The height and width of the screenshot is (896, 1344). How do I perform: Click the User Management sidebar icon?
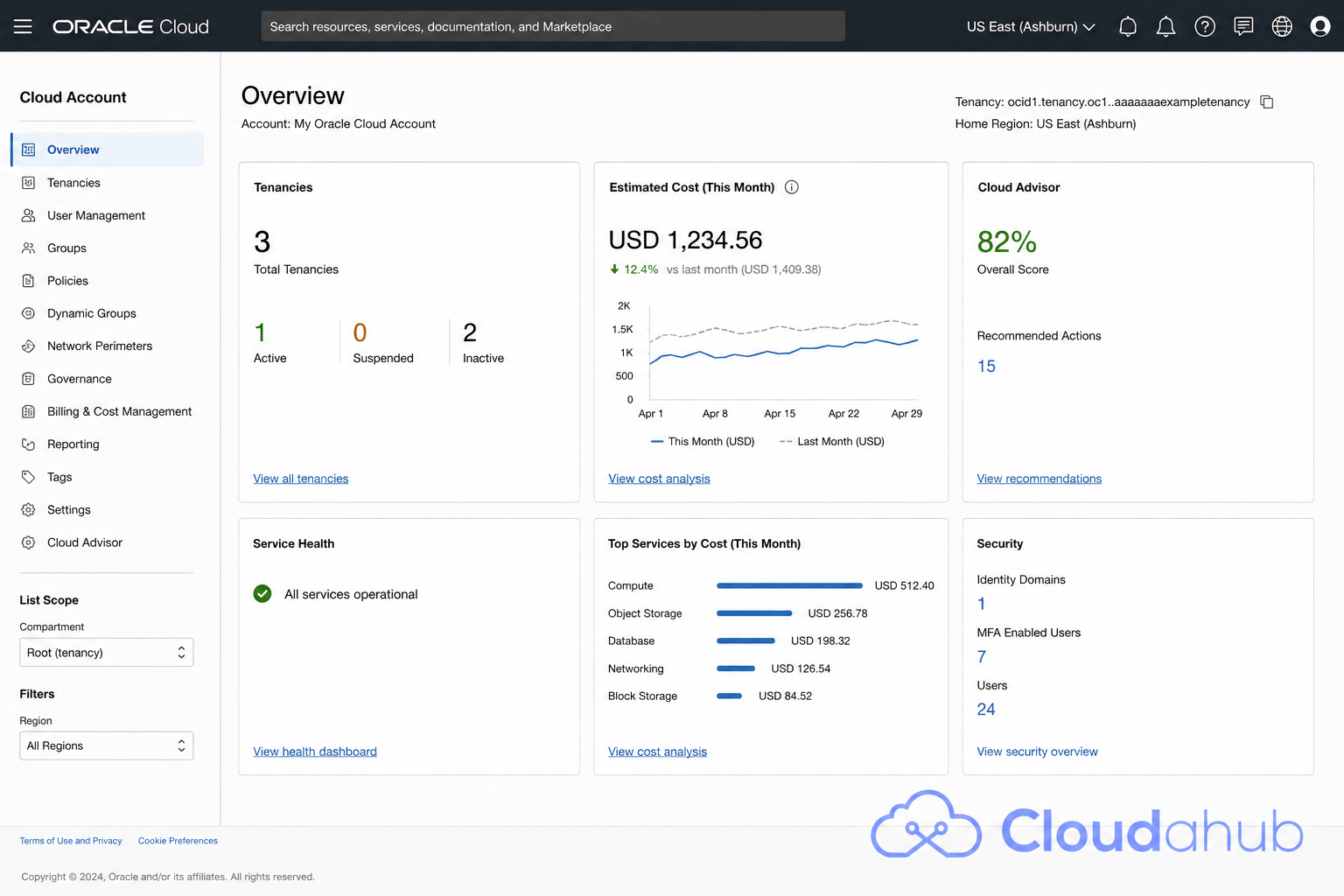[28, 215]
